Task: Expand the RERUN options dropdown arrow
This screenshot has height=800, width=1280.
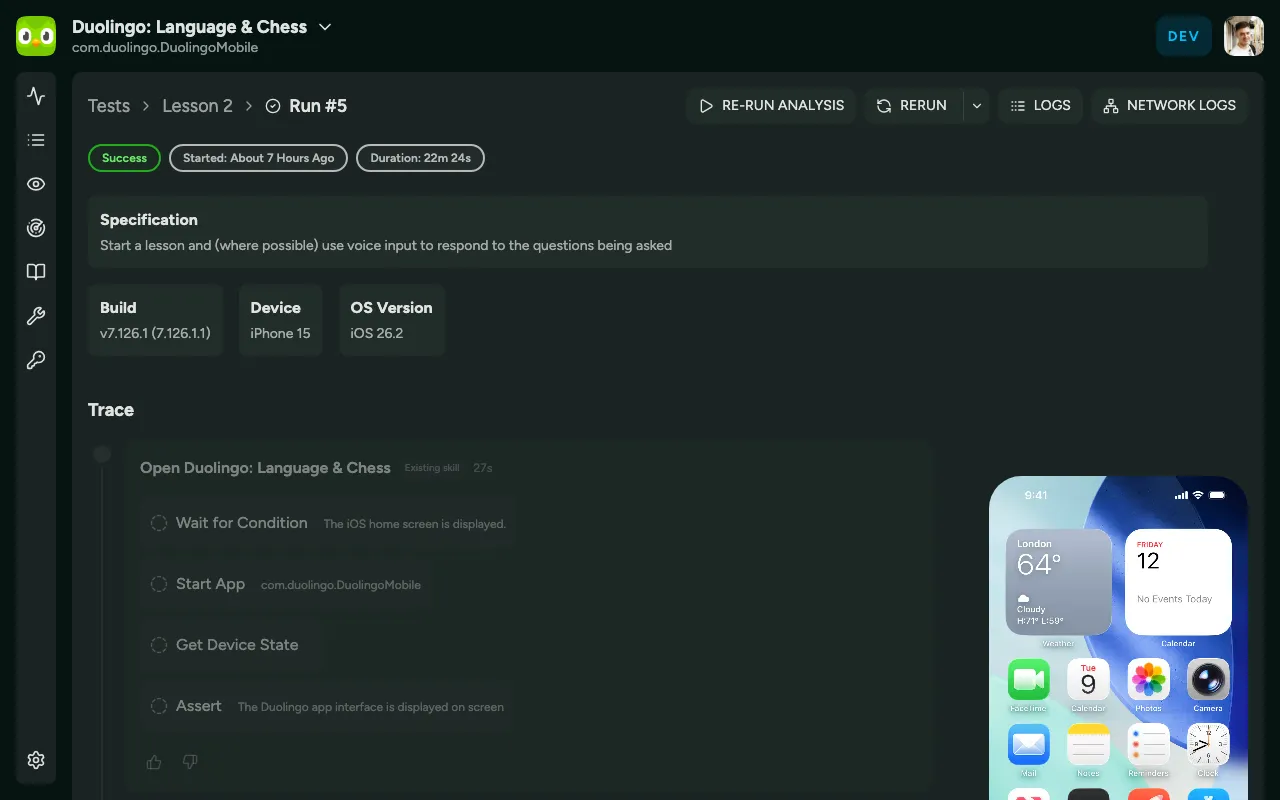Action: pos(977,105)
